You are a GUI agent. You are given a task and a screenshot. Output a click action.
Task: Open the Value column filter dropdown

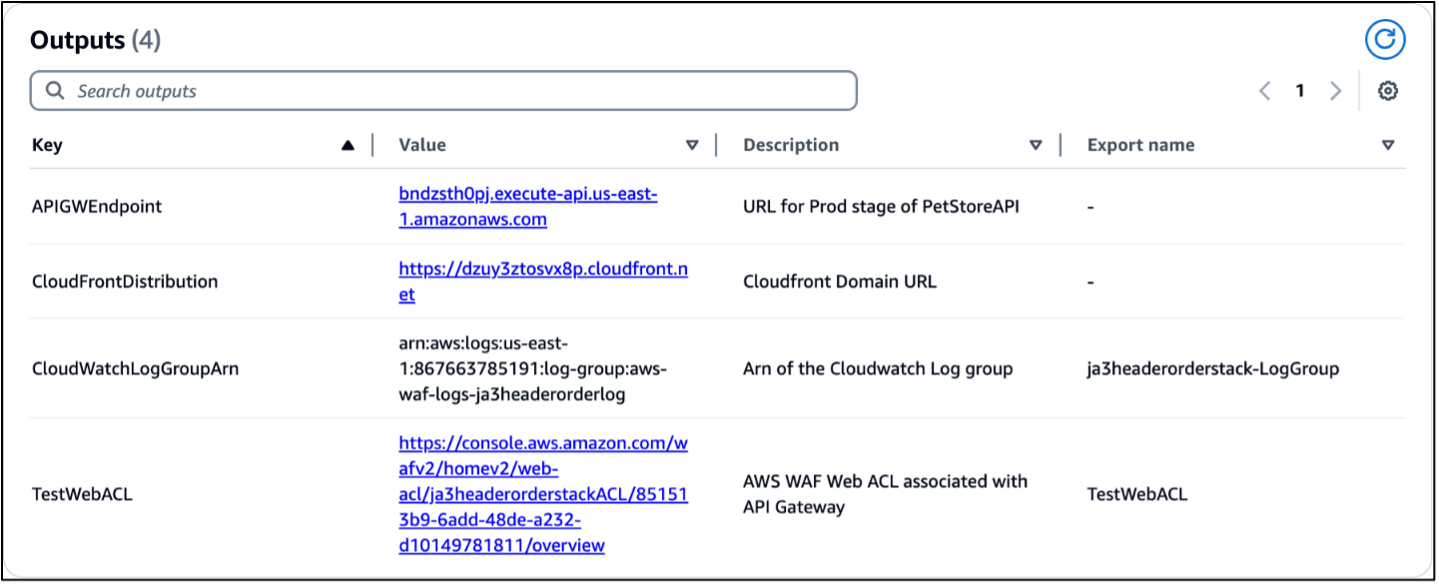(x=692, y=144)
